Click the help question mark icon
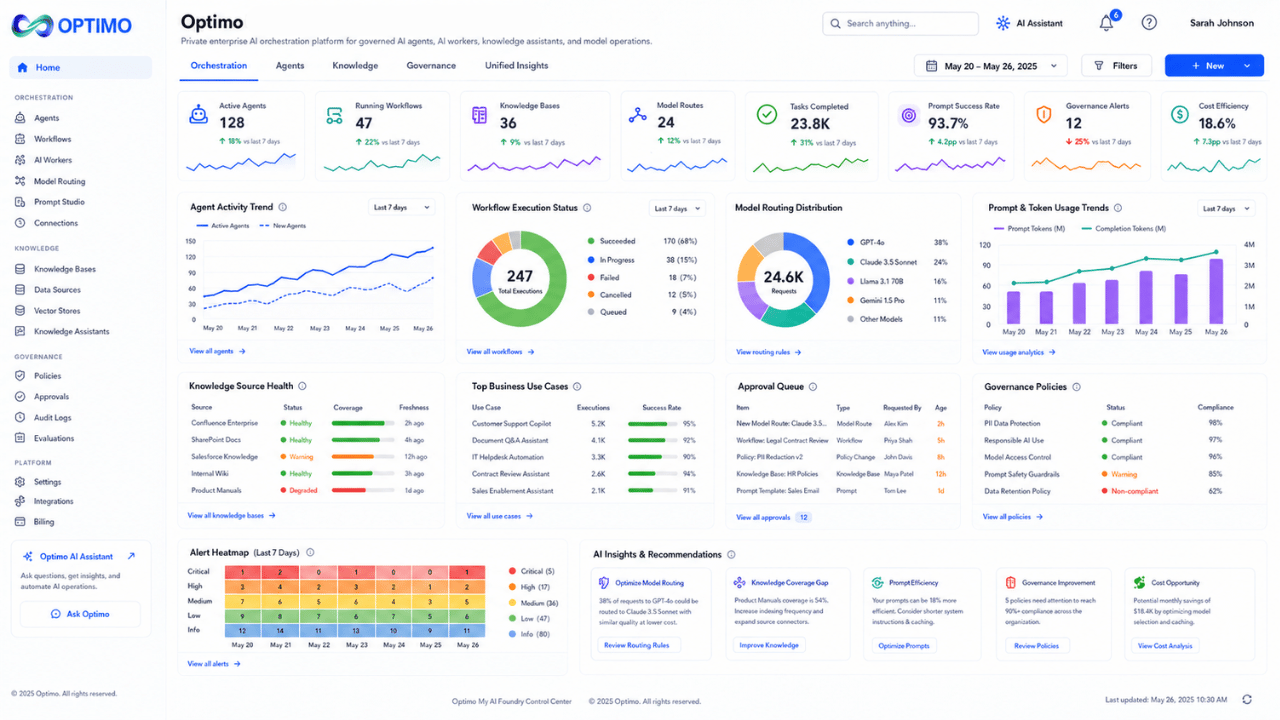 click(1149, 23)
